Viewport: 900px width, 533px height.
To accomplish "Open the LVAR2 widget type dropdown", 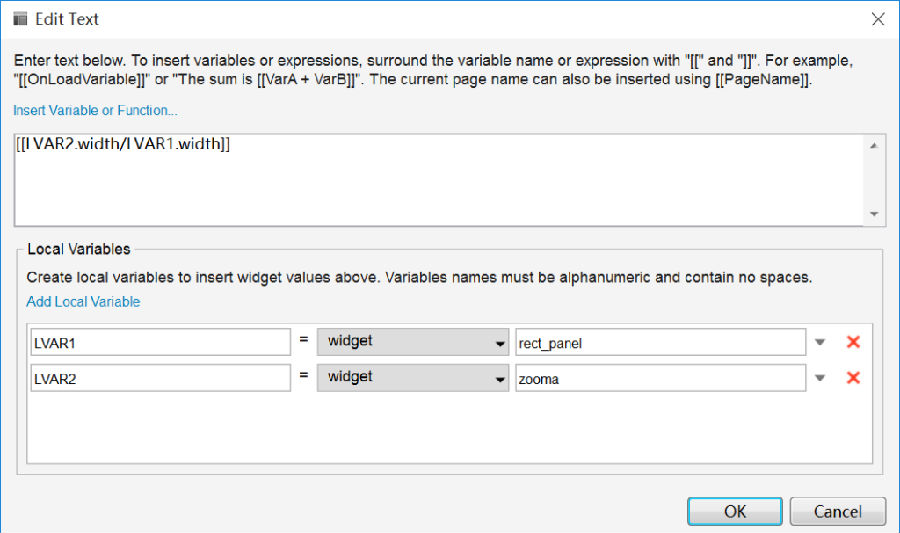I will point(413,378).
